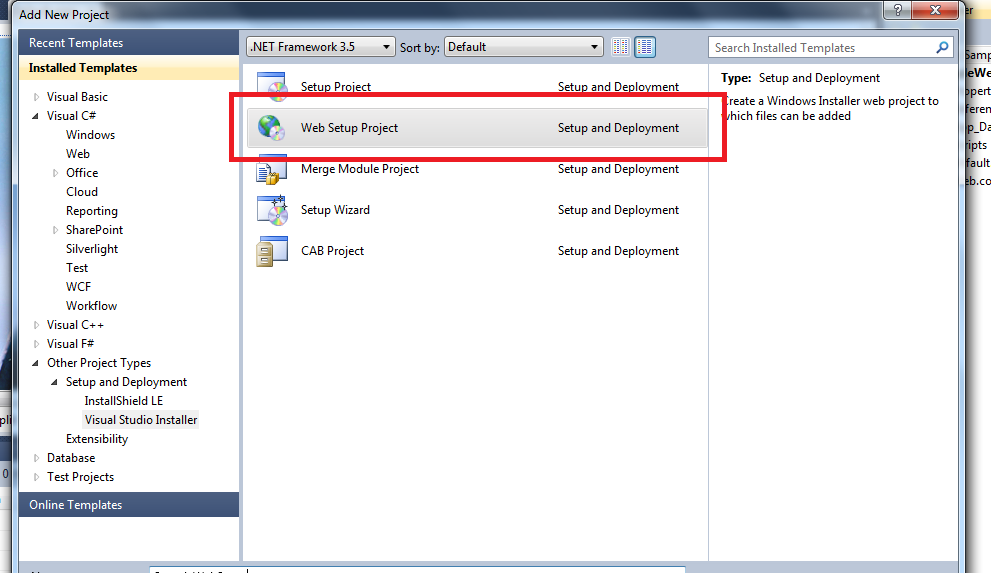Click the Web Setup Project template name
The height and width of the screenshot is (573, 991).
coord(350,128)
